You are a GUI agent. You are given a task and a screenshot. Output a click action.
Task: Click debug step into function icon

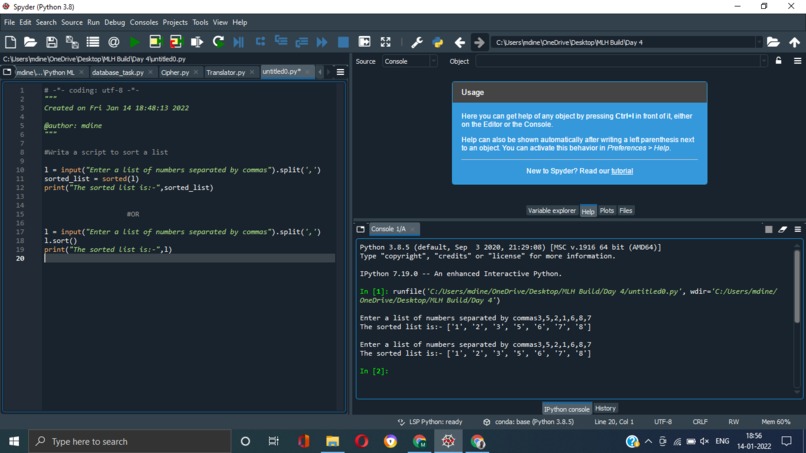[x=281, y=42]
